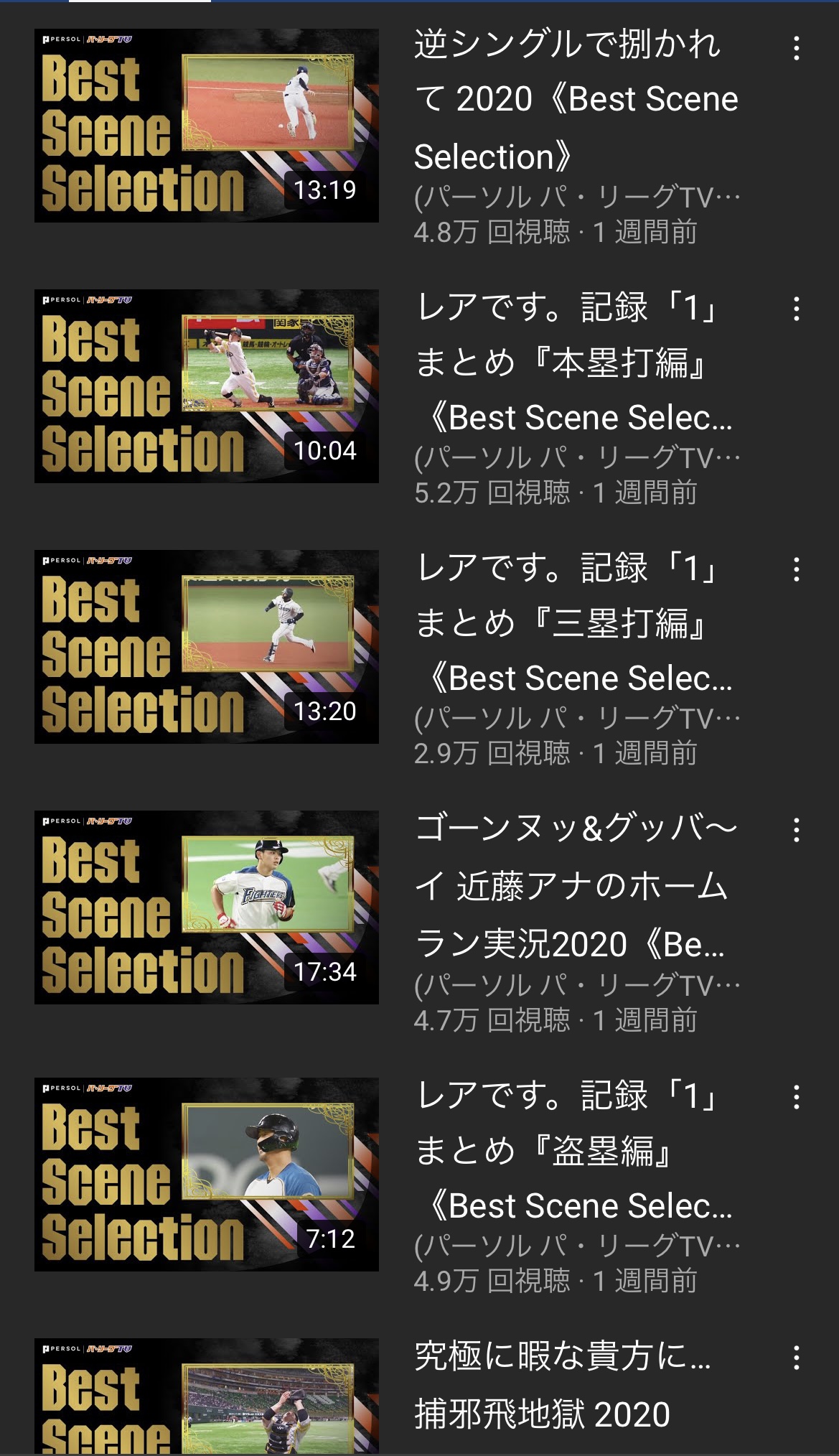Viewport: 839px width, 1456px height.
Task: Open video titled レアです。記録「1」まとめ『盗塁編』
Action: tap(574, 1151)
